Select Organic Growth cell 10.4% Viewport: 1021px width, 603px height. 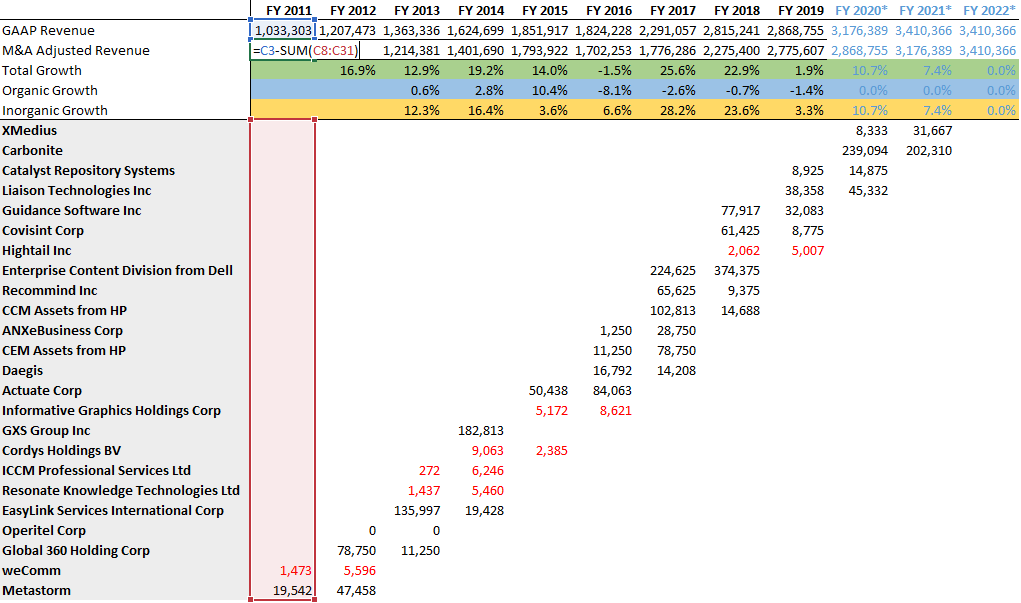(550, 91)
